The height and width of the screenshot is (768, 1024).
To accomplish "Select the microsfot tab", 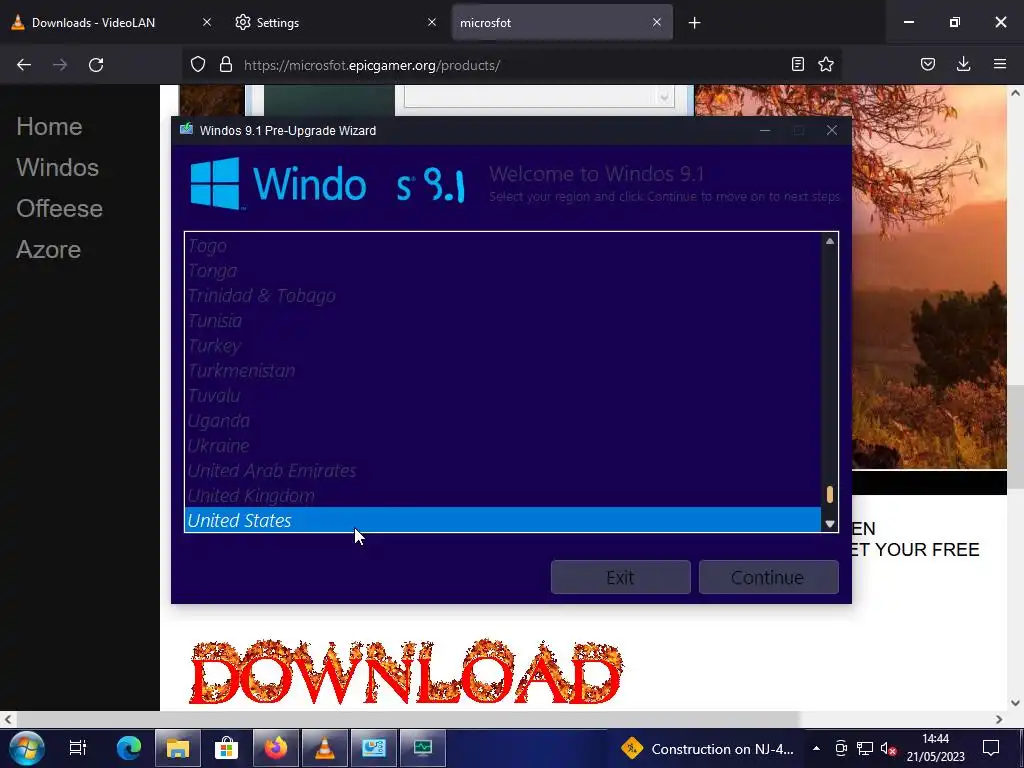I will [562, 22].
